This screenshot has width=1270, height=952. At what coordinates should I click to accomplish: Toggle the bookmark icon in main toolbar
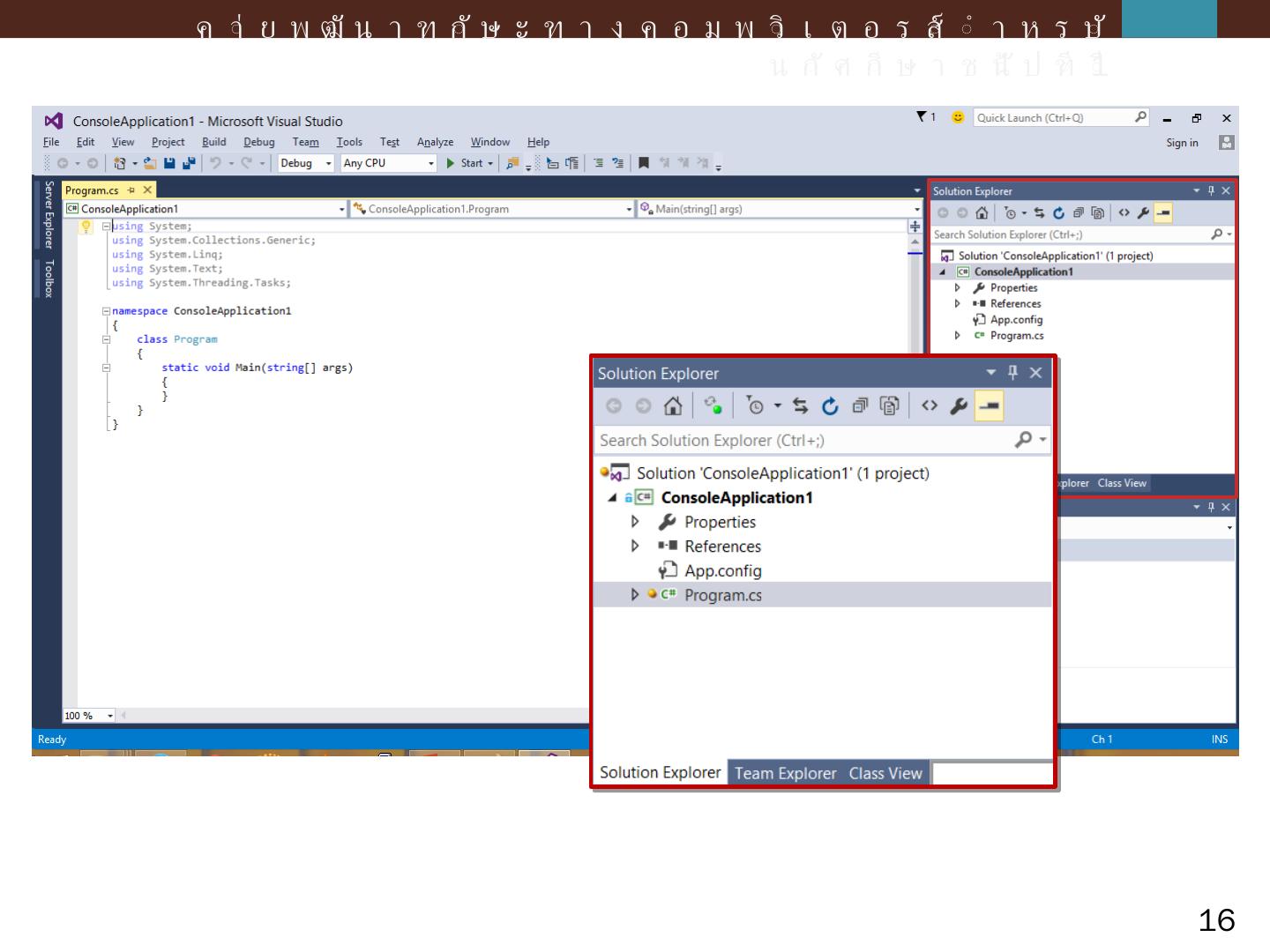[x=644, y=163]
